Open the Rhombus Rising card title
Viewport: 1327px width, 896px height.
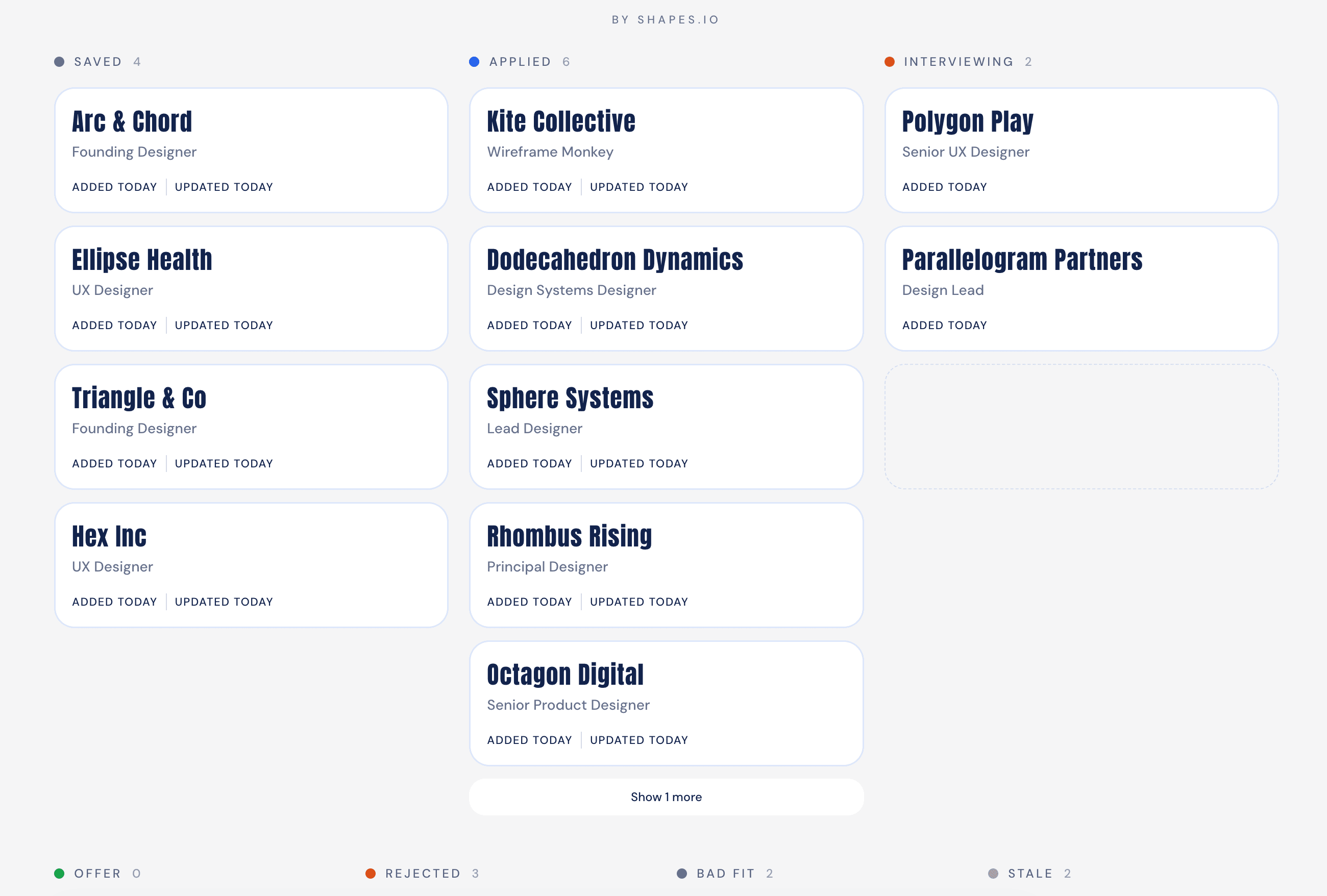pos(569,536)
